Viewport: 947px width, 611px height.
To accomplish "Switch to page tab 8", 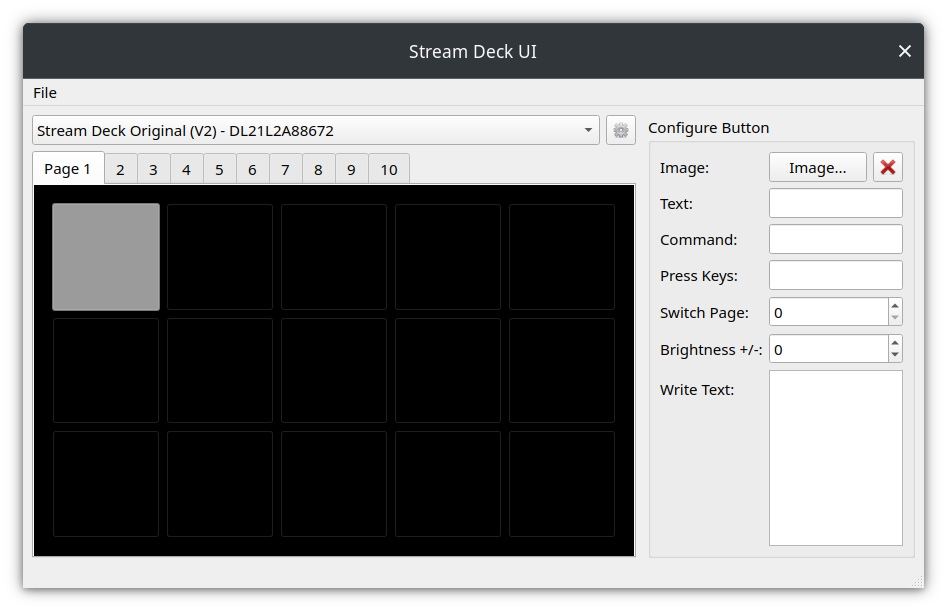I will tap(318, 170).
